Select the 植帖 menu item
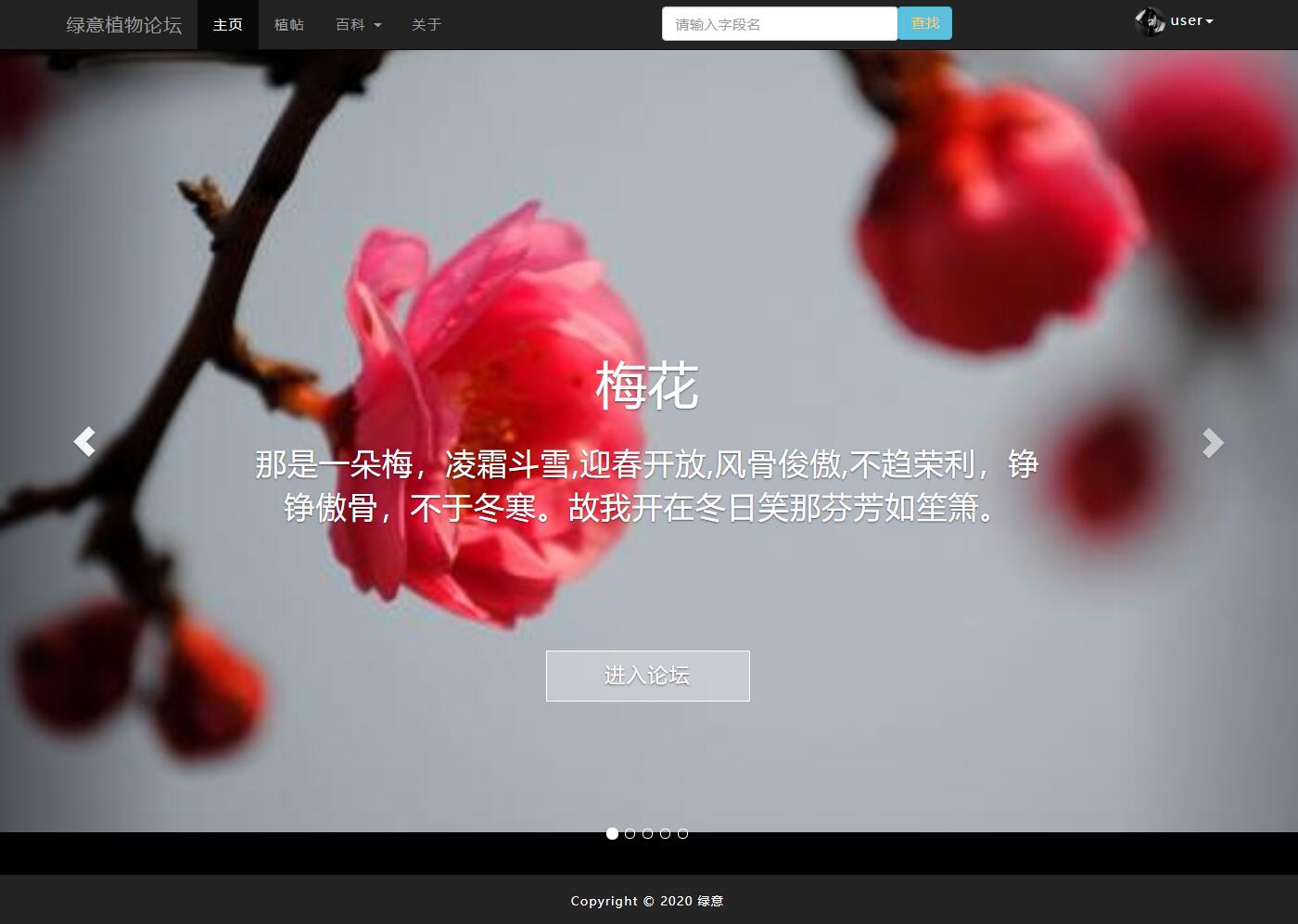The height and width of the screenshot is (924, 1298). [288, 25]
